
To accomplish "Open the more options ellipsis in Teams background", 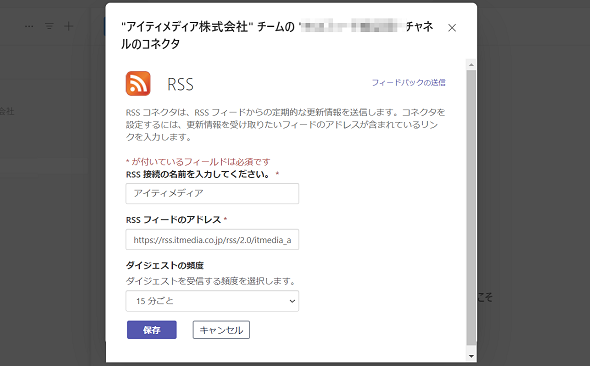I will coord(29,26).
